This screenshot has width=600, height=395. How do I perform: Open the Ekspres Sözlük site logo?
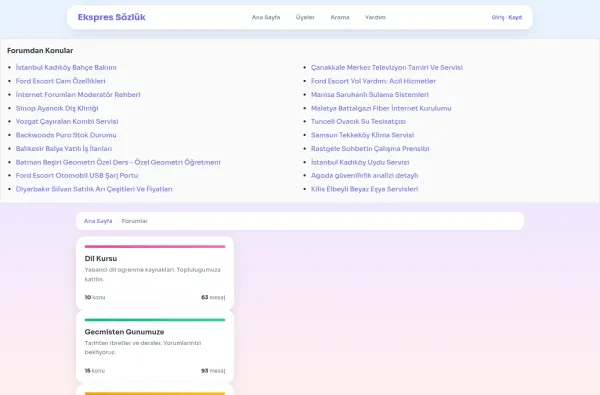pos(111,17)
